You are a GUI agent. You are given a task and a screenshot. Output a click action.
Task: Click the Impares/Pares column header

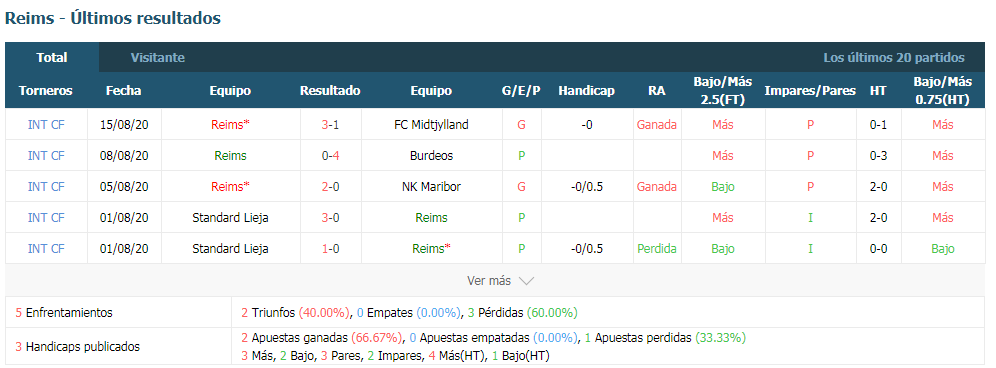[x=810, y=91]
